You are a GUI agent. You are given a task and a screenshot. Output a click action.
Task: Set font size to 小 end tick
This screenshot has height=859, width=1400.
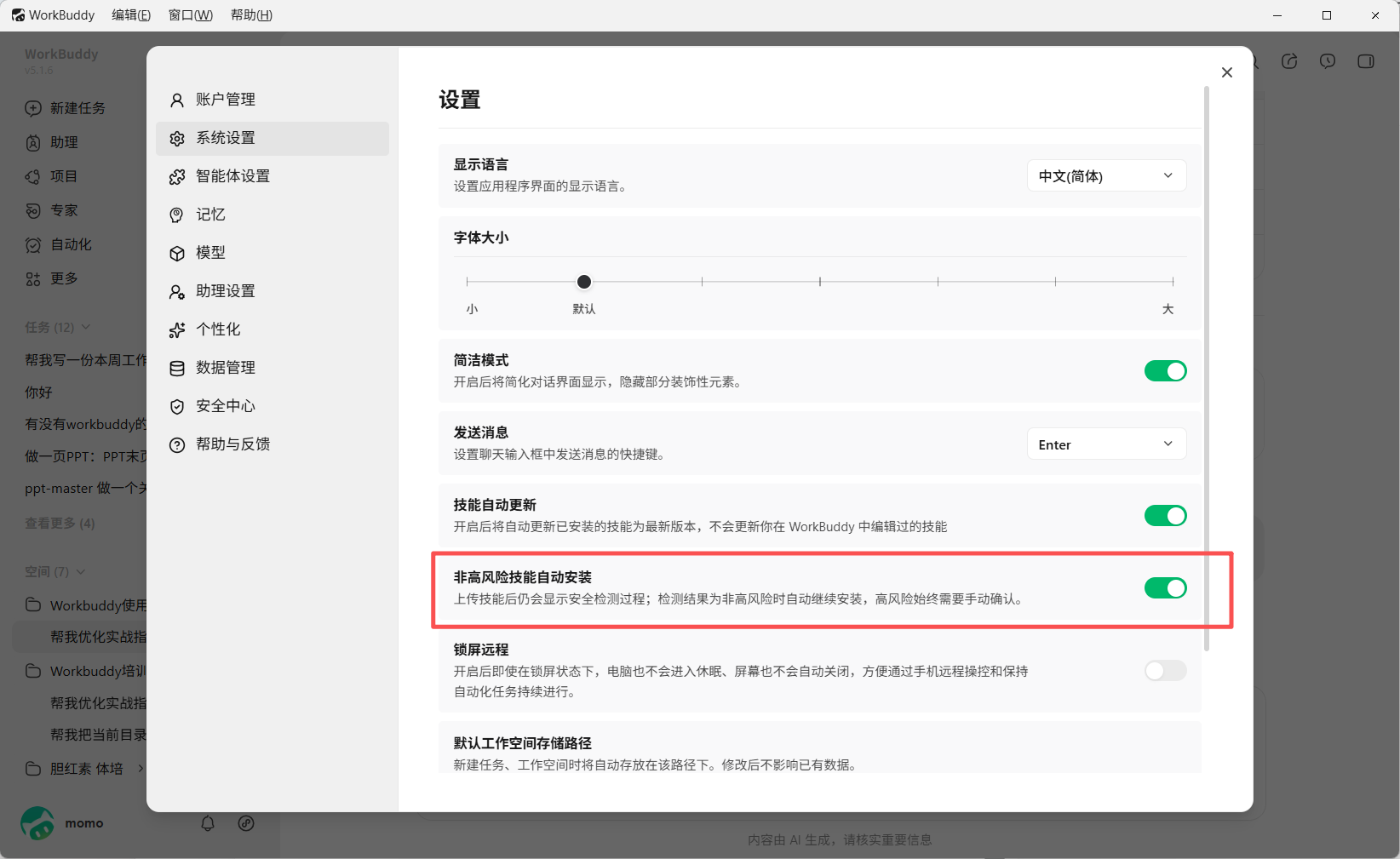point(468,282)
